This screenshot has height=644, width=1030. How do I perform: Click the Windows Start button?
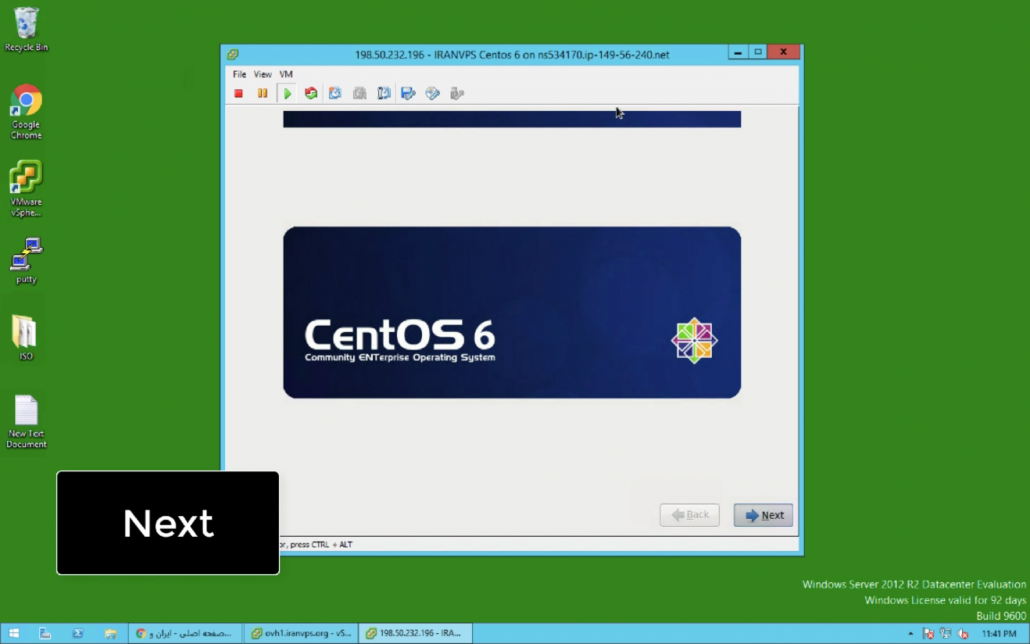click(x=14, y=633)
